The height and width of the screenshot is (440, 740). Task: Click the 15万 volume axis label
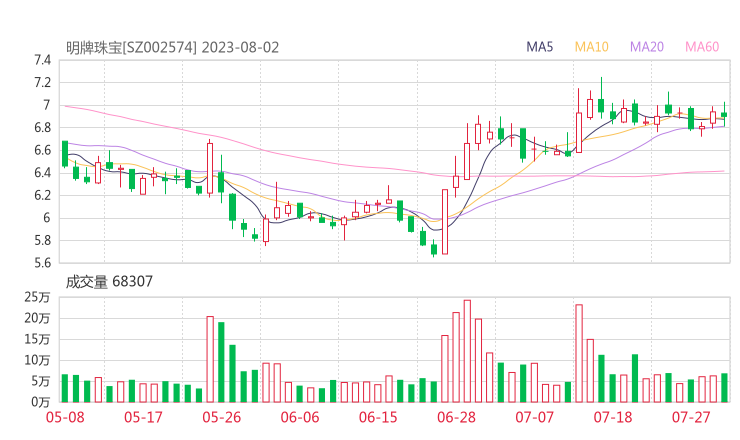click(37, 339)
